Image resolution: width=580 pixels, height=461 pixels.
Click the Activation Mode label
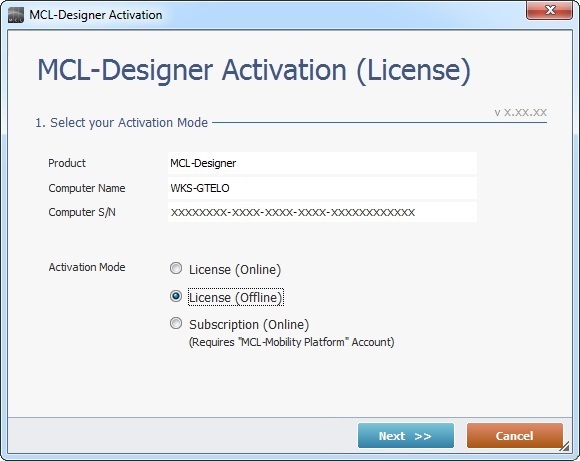[87, 267]
